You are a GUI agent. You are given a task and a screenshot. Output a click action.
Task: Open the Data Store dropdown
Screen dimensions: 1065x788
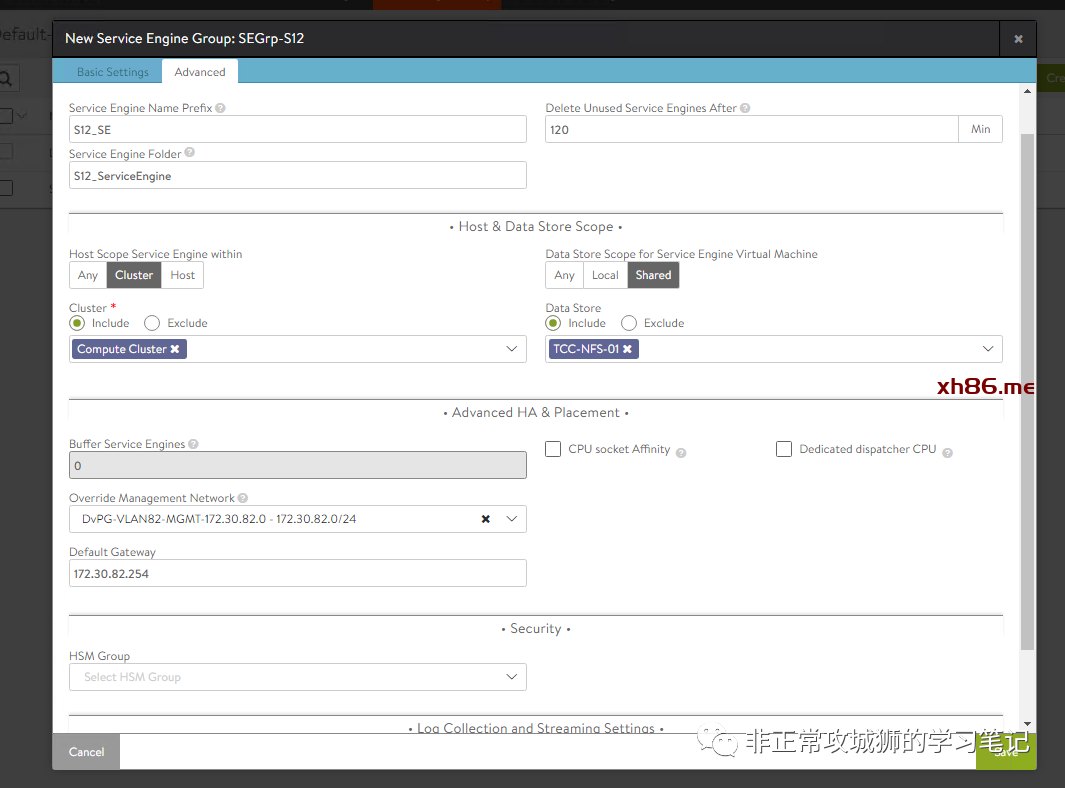[988, 349]
